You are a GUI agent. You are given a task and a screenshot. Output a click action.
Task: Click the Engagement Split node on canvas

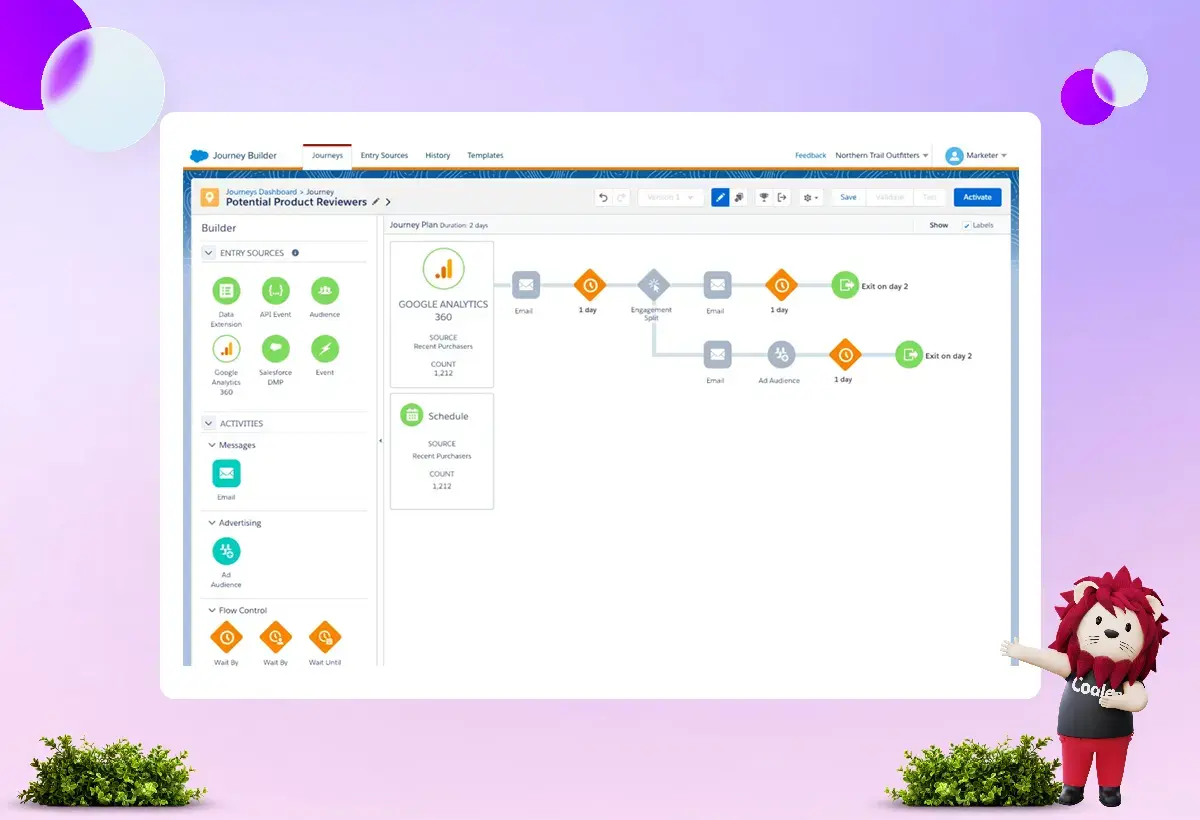[x=652, y=285]
